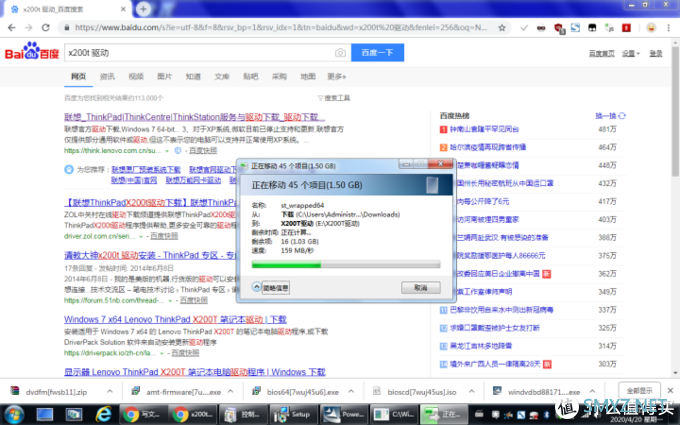This screenshot has width=680, height=425.
Task: Click recommended link 联想万能网卡驱动
Action: (x=193, y=180)
